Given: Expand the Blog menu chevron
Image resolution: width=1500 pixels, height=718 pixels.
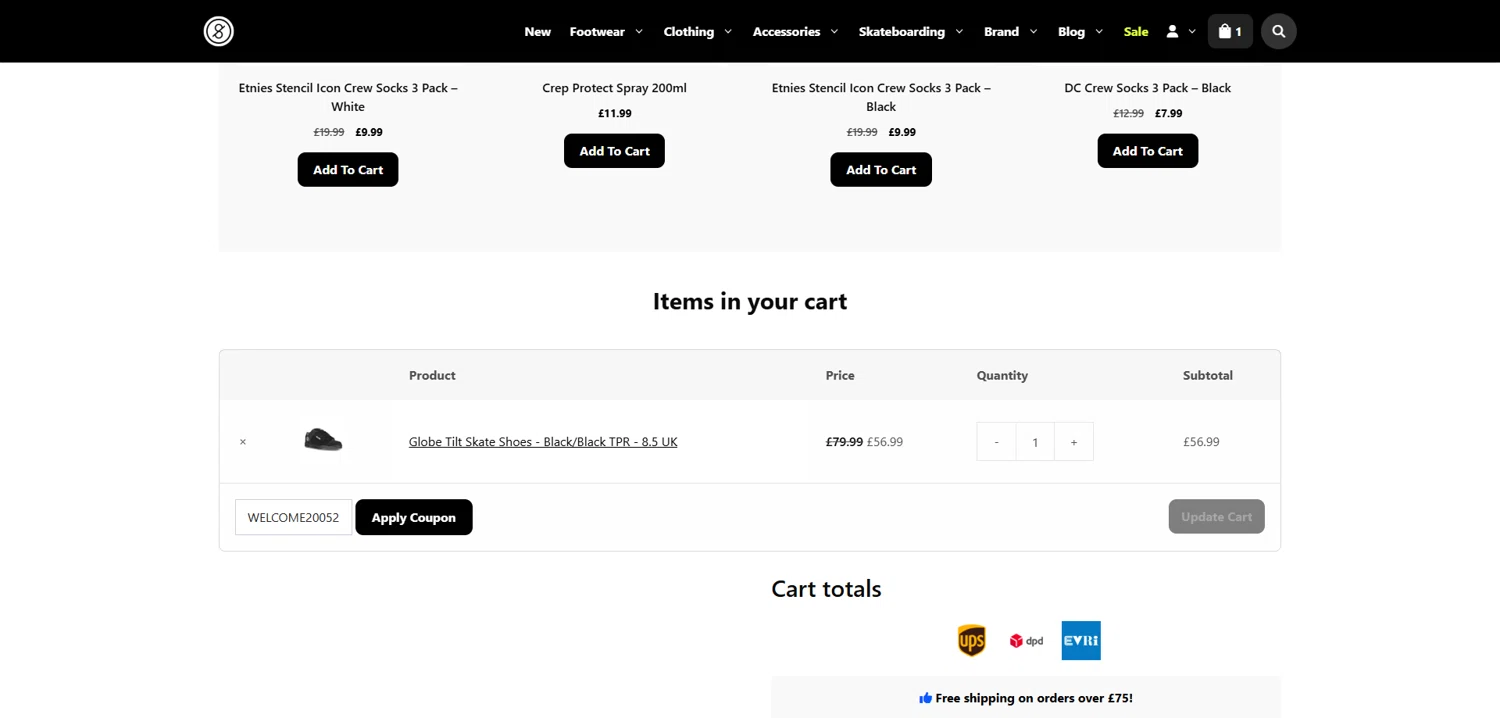Looking at the screenshot, I should point(1099,32).
